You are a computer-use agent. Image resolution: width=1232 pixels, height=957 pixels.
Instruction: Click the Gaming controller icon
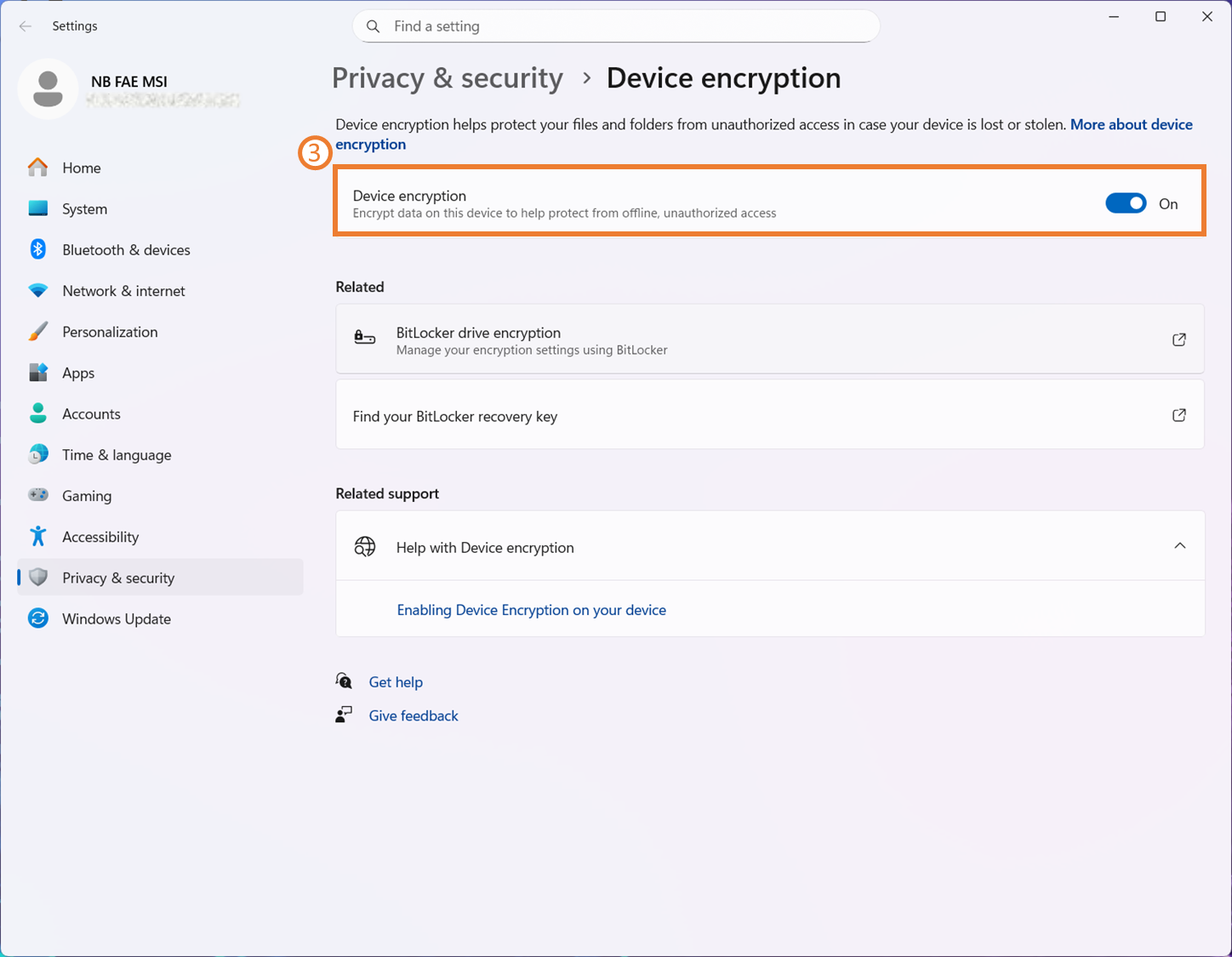38,495
